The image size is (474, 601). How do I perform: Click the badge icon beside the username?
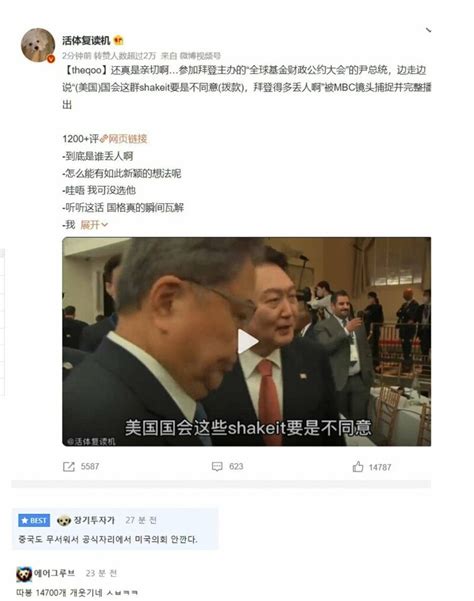[119, 40]
